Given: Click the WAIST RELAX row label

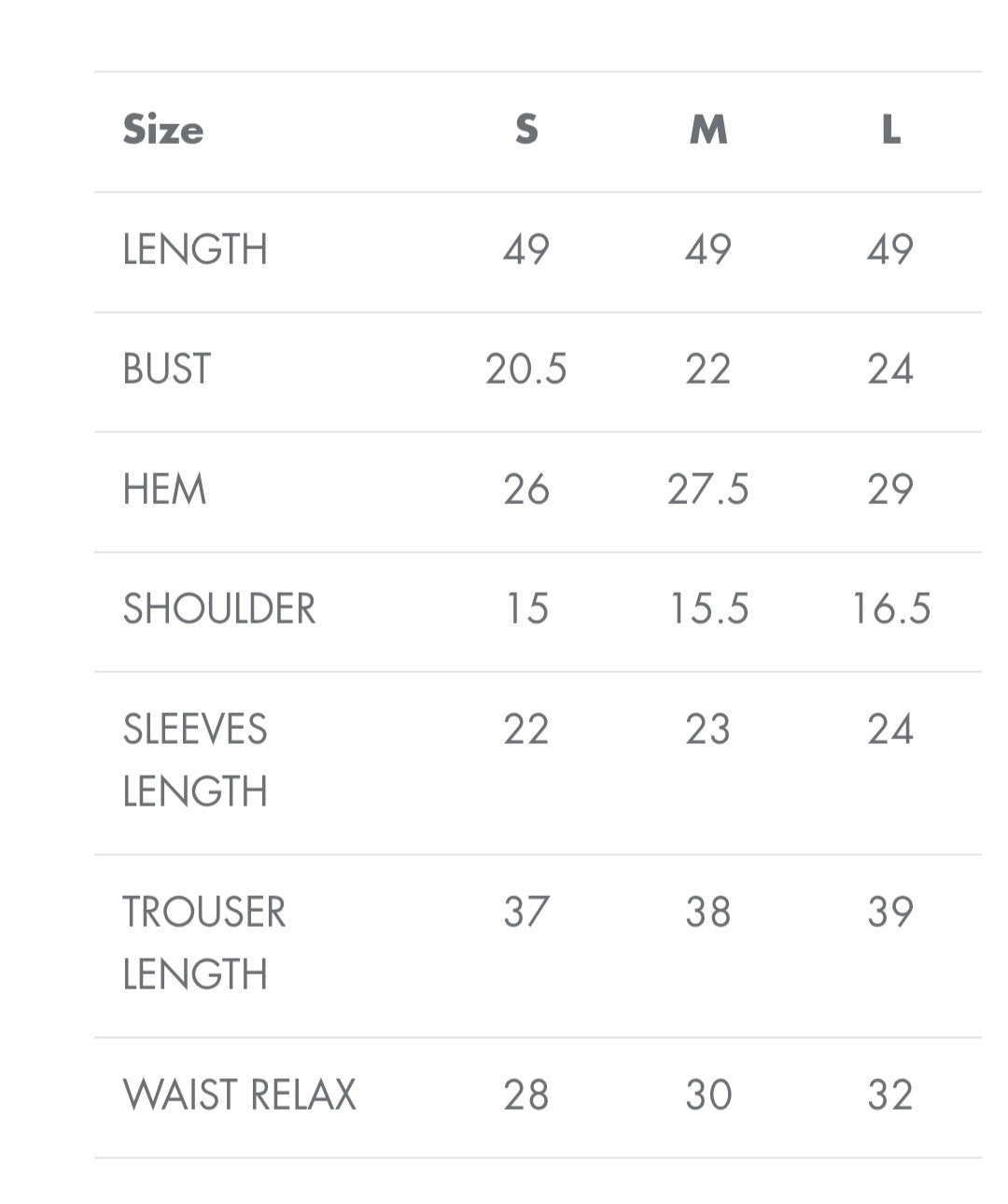Looking at the screenshot, I should tap(240, 1096).
